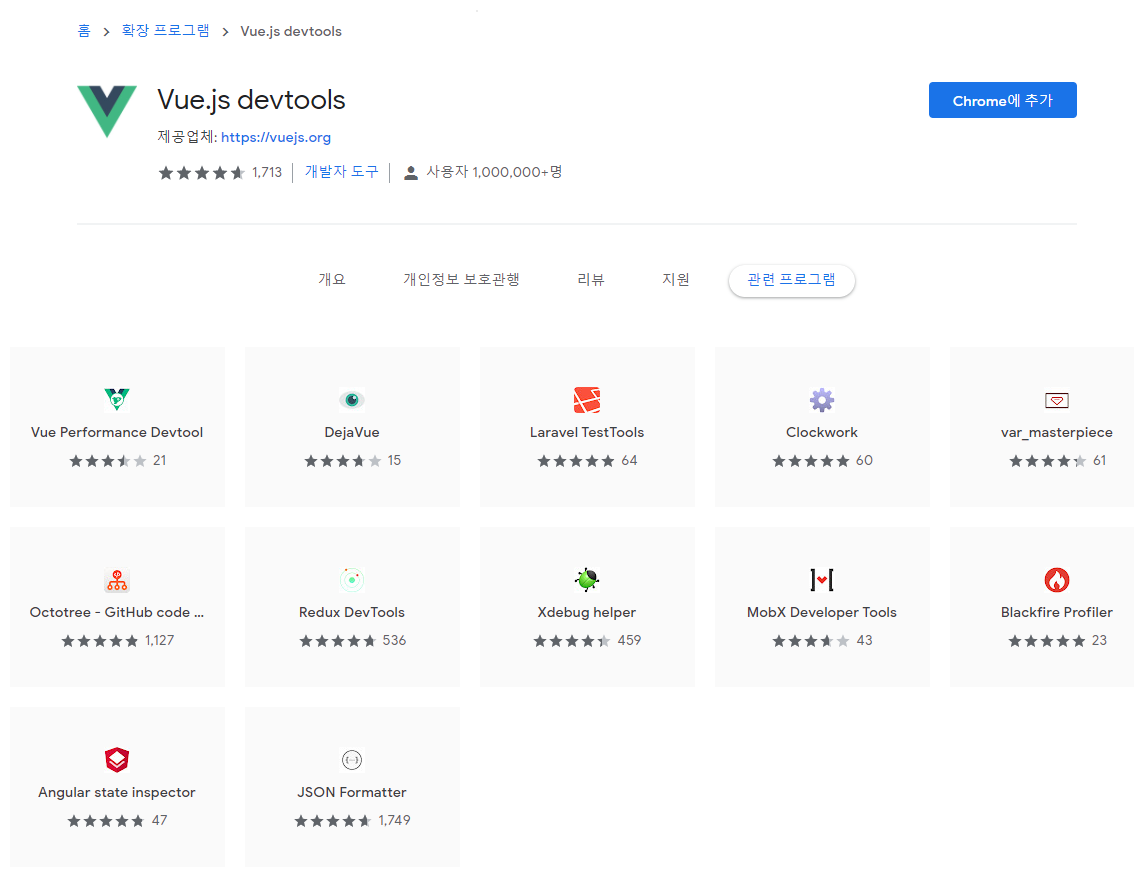Go to 확장 프로그램 breadcrumb link

[x=166, y=30]
